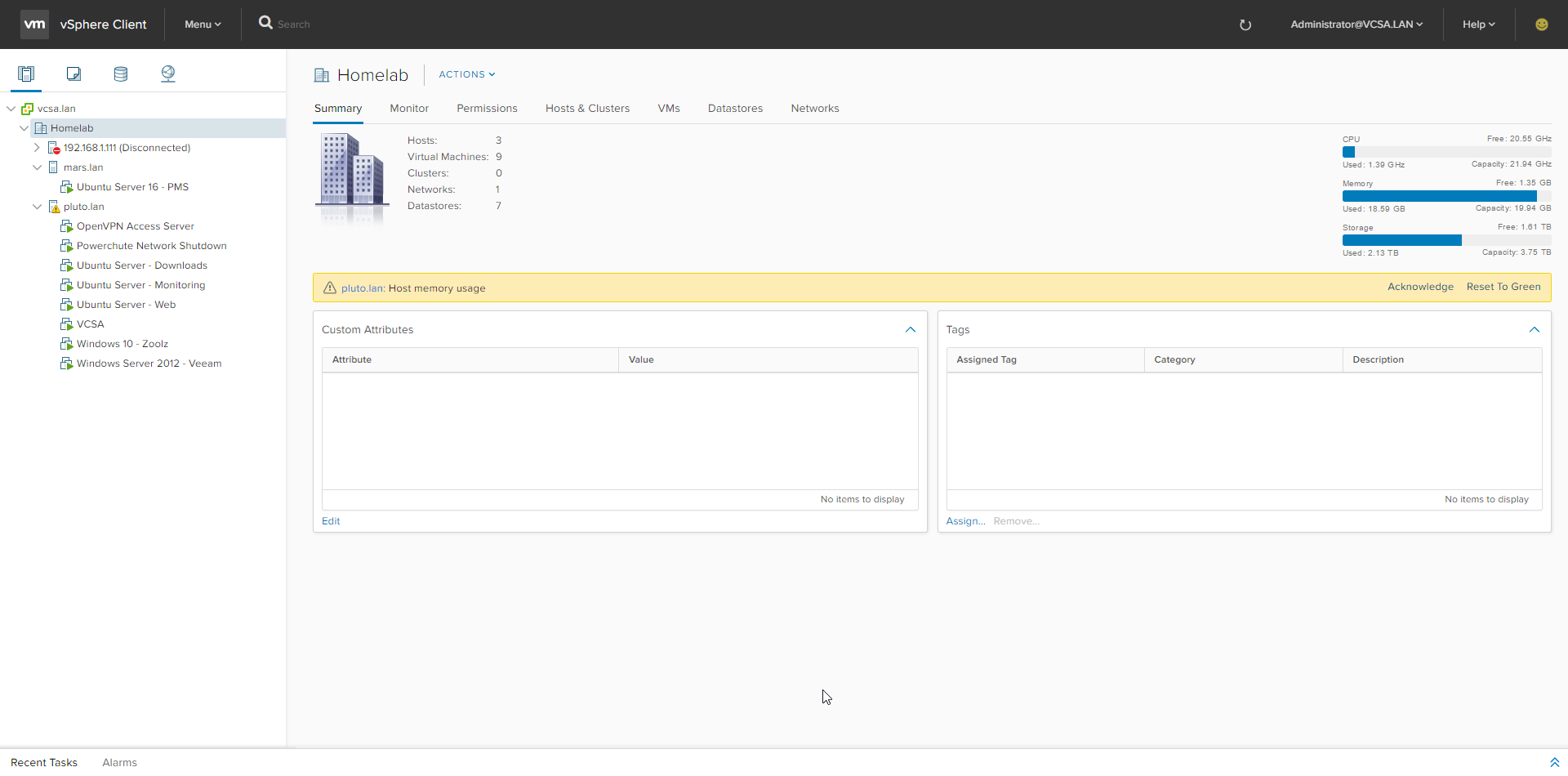Collapse the Custom Attributes panel
Image resolution: width=1568 pixels, height=776 pixels.
pyautogui.click(x=911, y=330)
